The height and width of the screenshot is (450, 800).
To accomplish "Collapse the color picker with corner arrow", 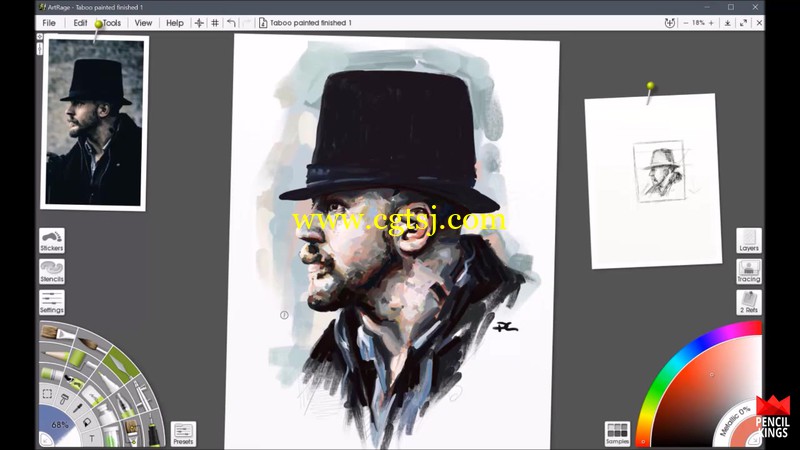I will tap(755, 441).
